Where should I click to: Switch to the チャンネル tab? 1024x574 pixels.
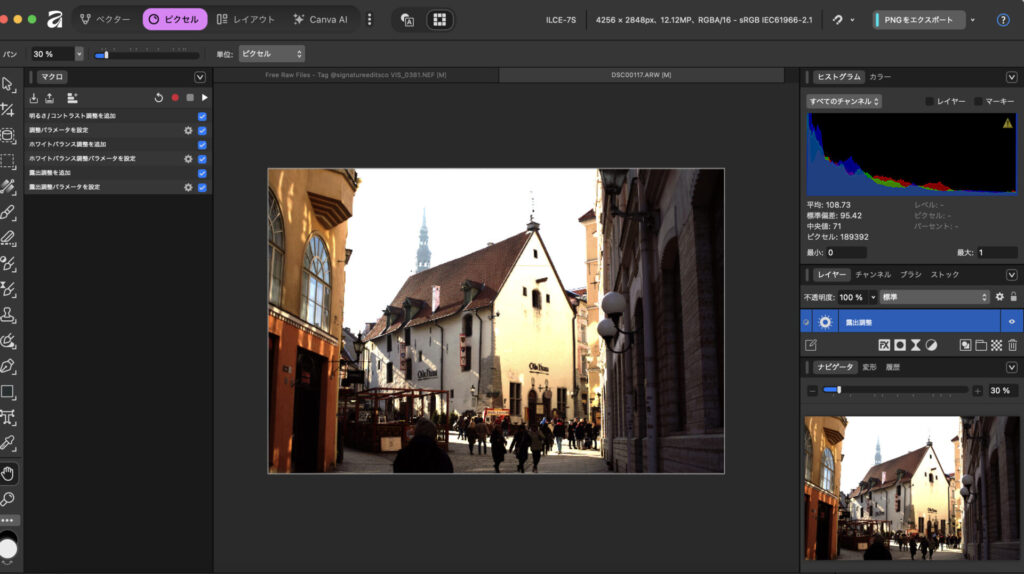click(873, 274)
